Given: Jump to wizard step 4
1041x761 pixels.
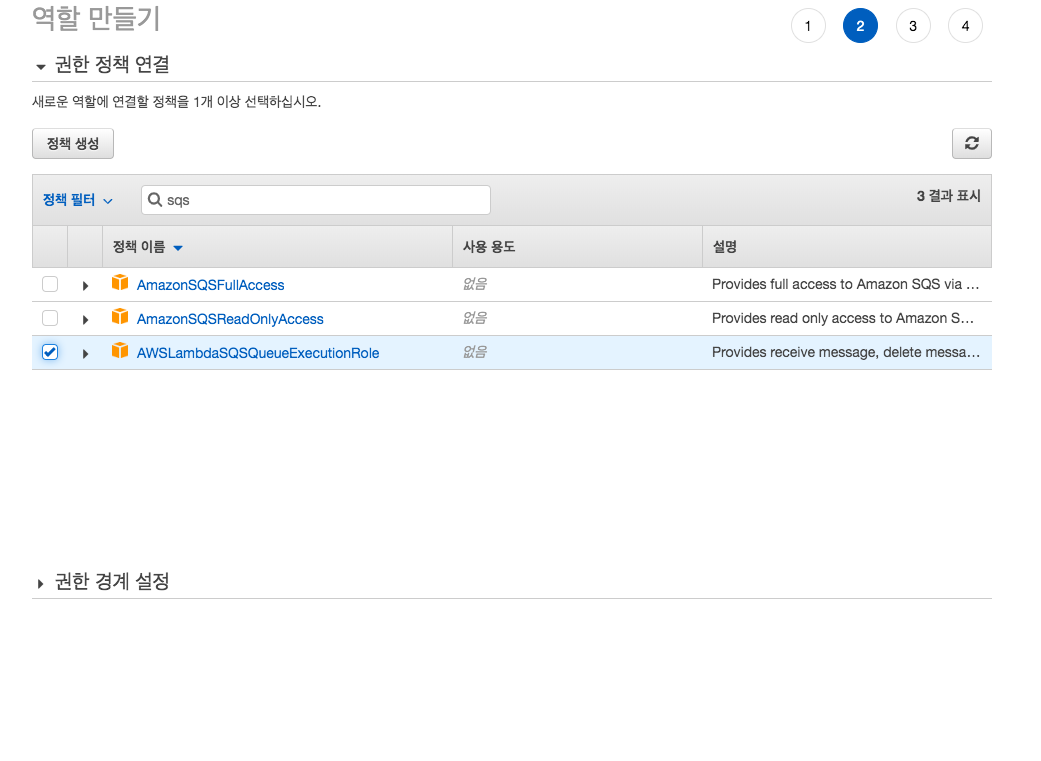Looking at the screenshot, I should pos(965,26).
